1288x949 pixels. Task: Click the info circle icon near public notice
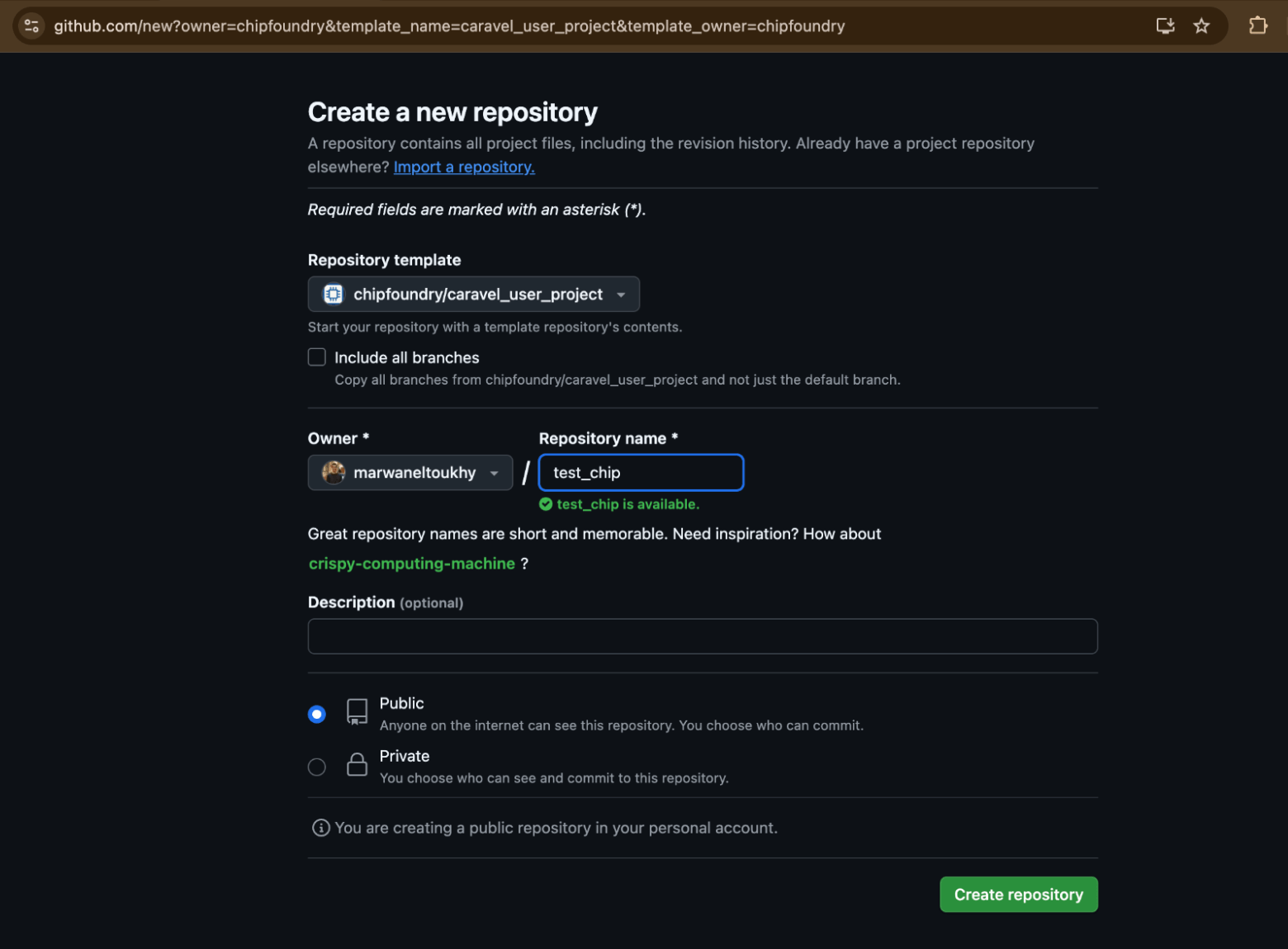click(320, 828)
